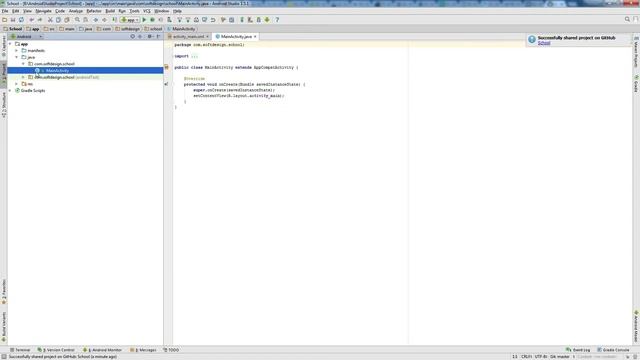
Task: Click the Save All toolbar icon
Action: click(13, 20)
